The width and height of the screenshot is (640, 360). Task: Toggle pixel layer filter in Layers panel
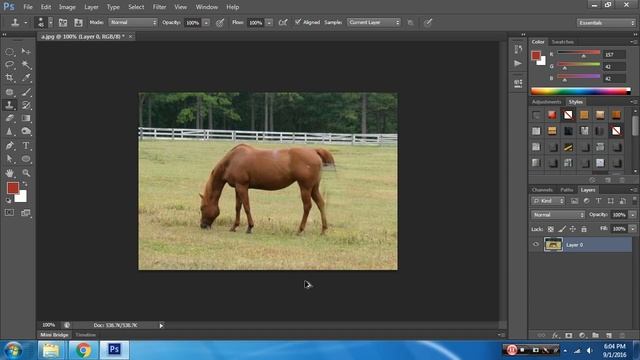click(574, 201)
